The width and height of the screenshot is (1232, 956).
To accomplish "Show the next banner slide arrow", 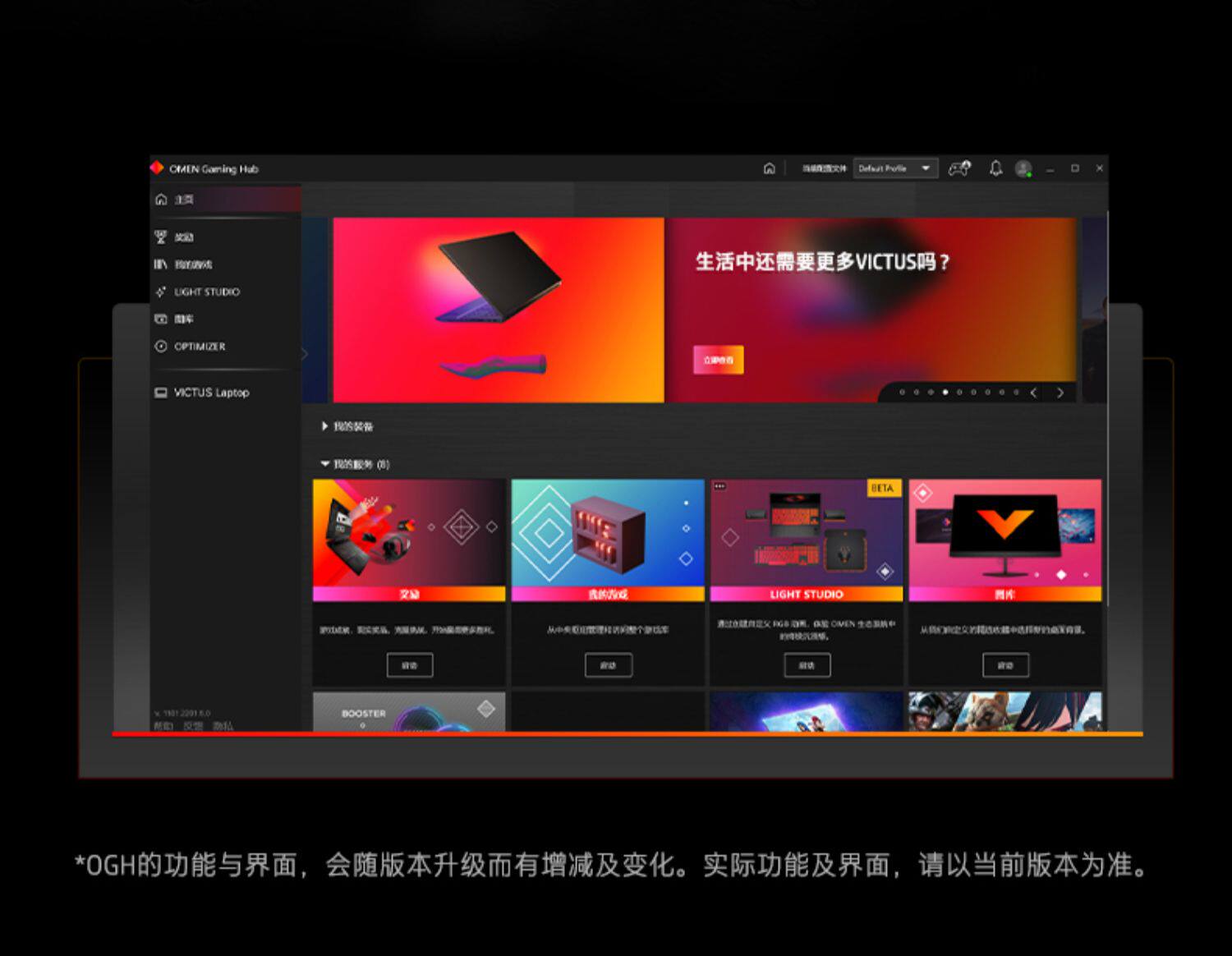I will click(1060, 393).
